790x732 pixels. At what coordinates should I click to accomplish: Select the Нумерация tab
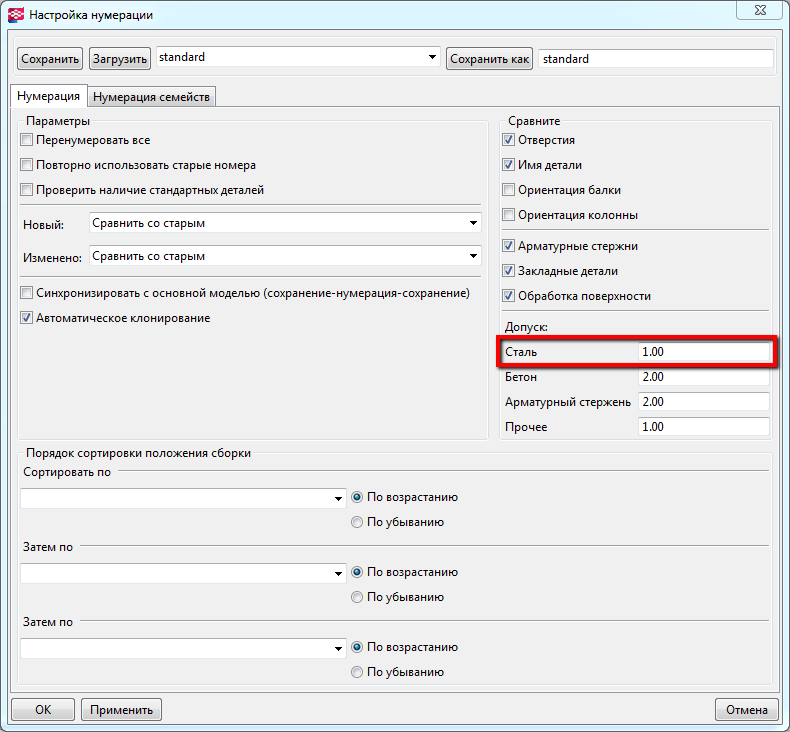point(49,97)
